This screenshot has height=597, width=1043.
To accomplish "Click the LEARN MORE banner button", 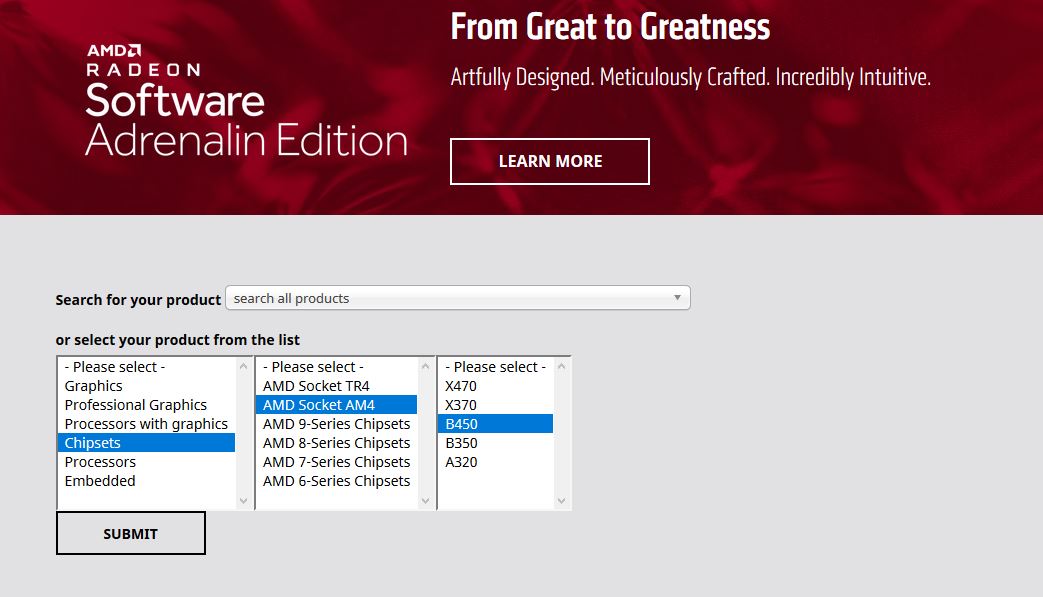I will [549, 162].
